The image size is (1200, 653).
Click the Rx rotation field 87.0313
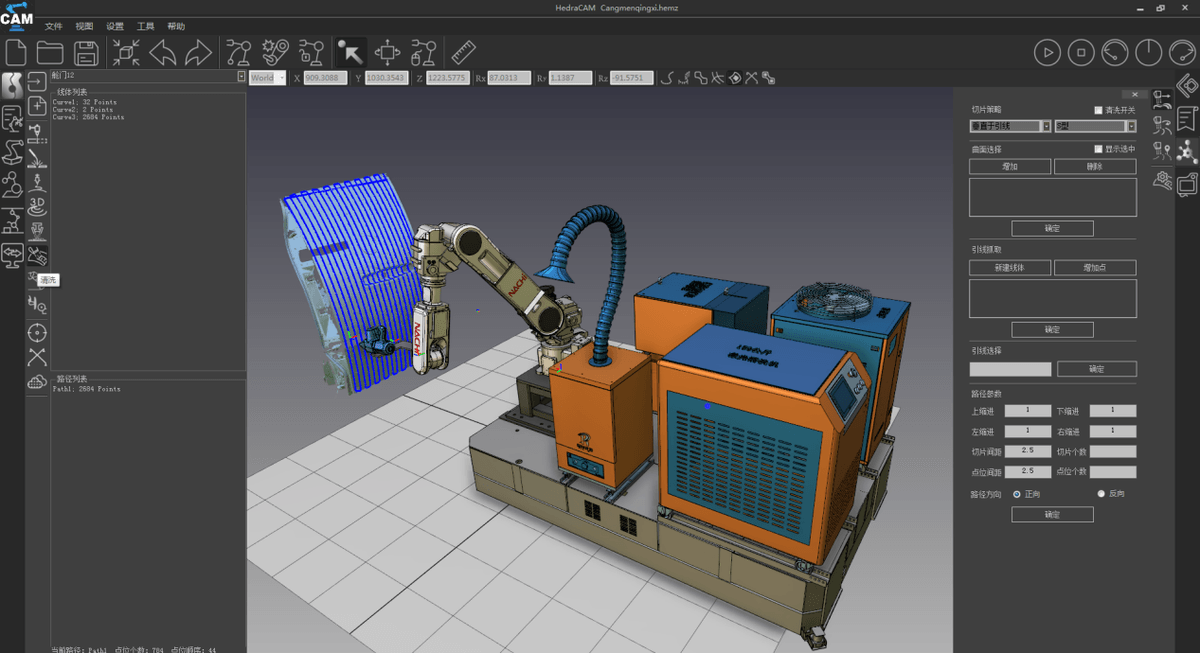[509, 78]
